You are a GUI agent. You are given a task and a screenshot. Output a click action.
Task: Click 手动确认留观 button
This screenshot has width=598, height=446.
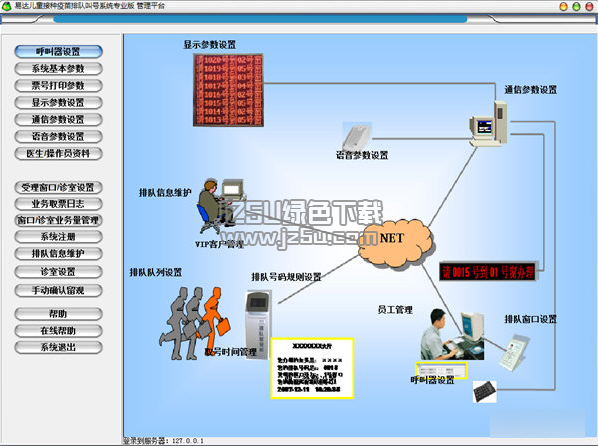[58, 290]
